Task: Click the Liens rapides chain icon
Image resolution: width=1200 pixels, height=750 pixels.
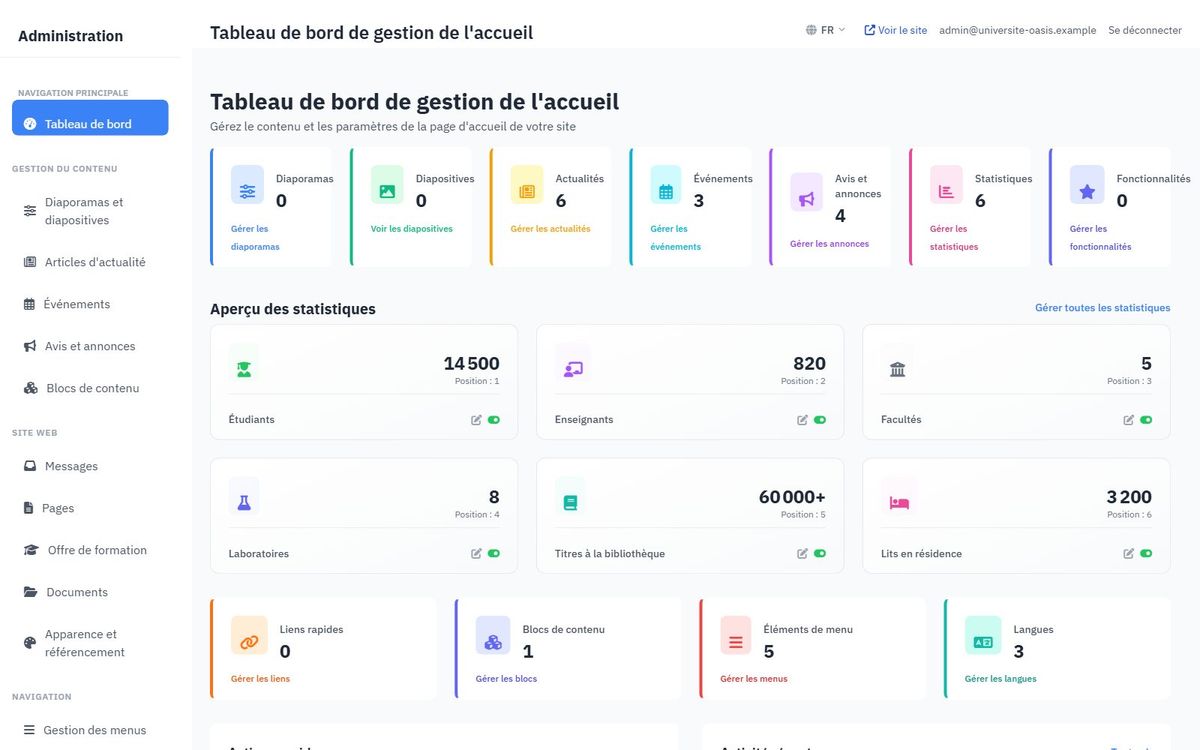Action: (x=249, y=641)
